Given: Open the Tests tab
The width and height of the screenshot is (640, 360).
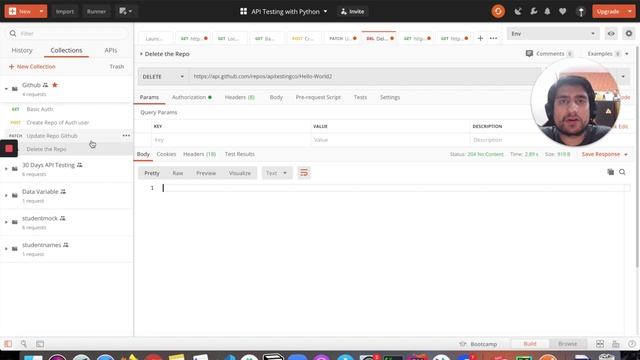Looking at the screenshot, I should [x=360, y=97].
